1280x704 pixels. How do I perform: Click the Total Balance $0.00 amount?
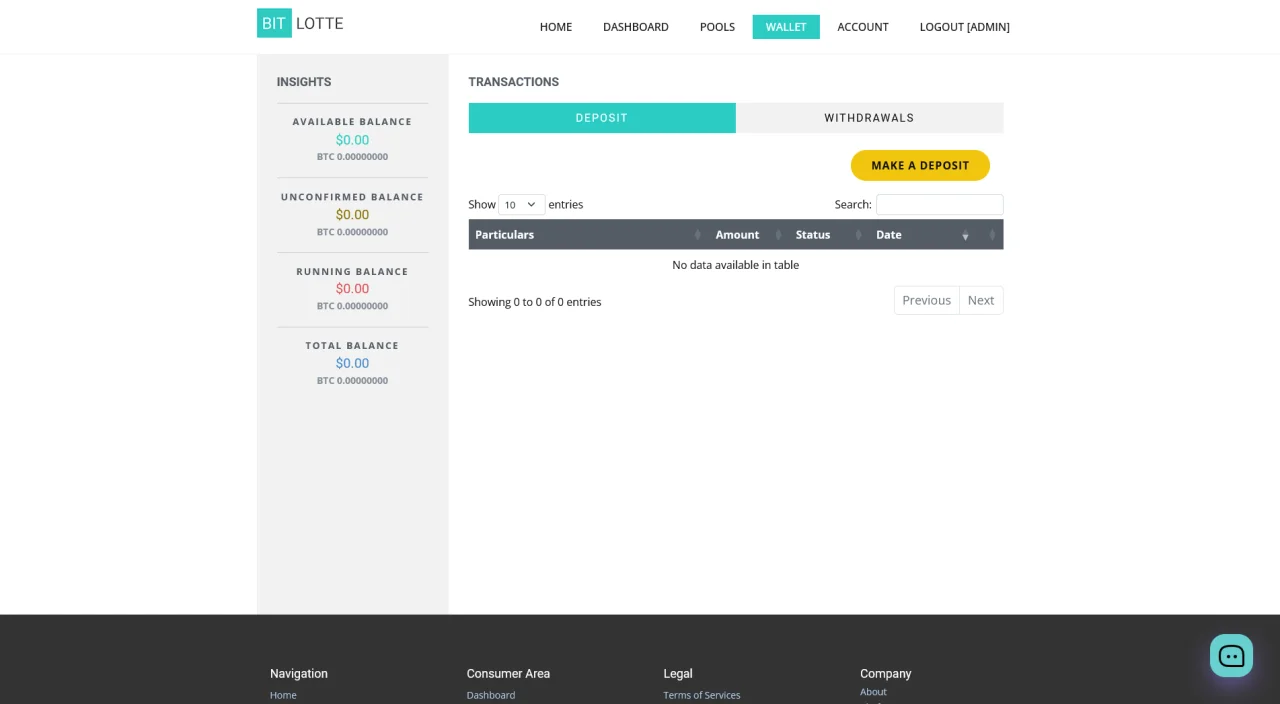tap(352, 363)
